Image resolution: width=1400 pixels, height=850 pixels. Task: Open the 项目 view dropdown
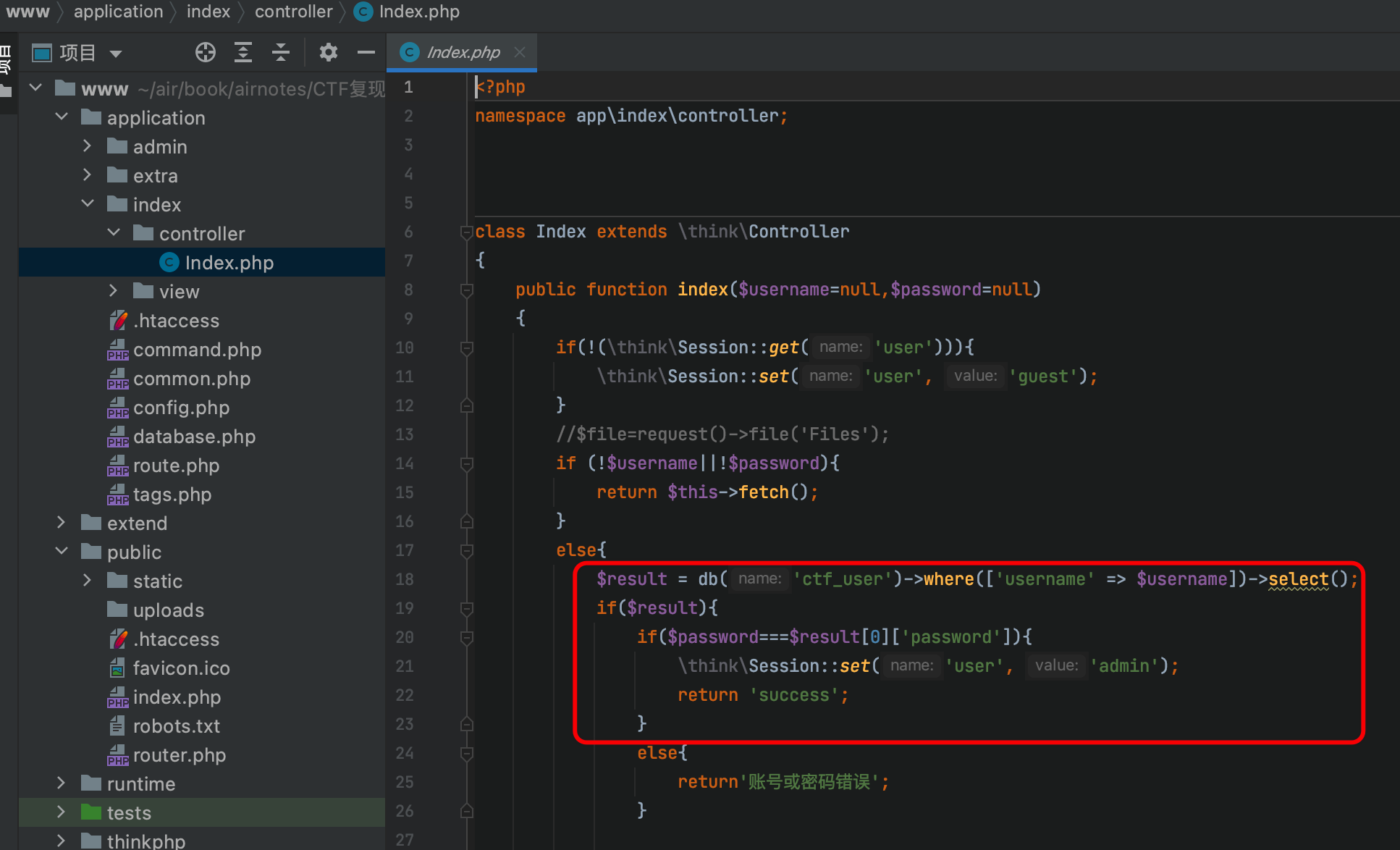coord(116,53)
